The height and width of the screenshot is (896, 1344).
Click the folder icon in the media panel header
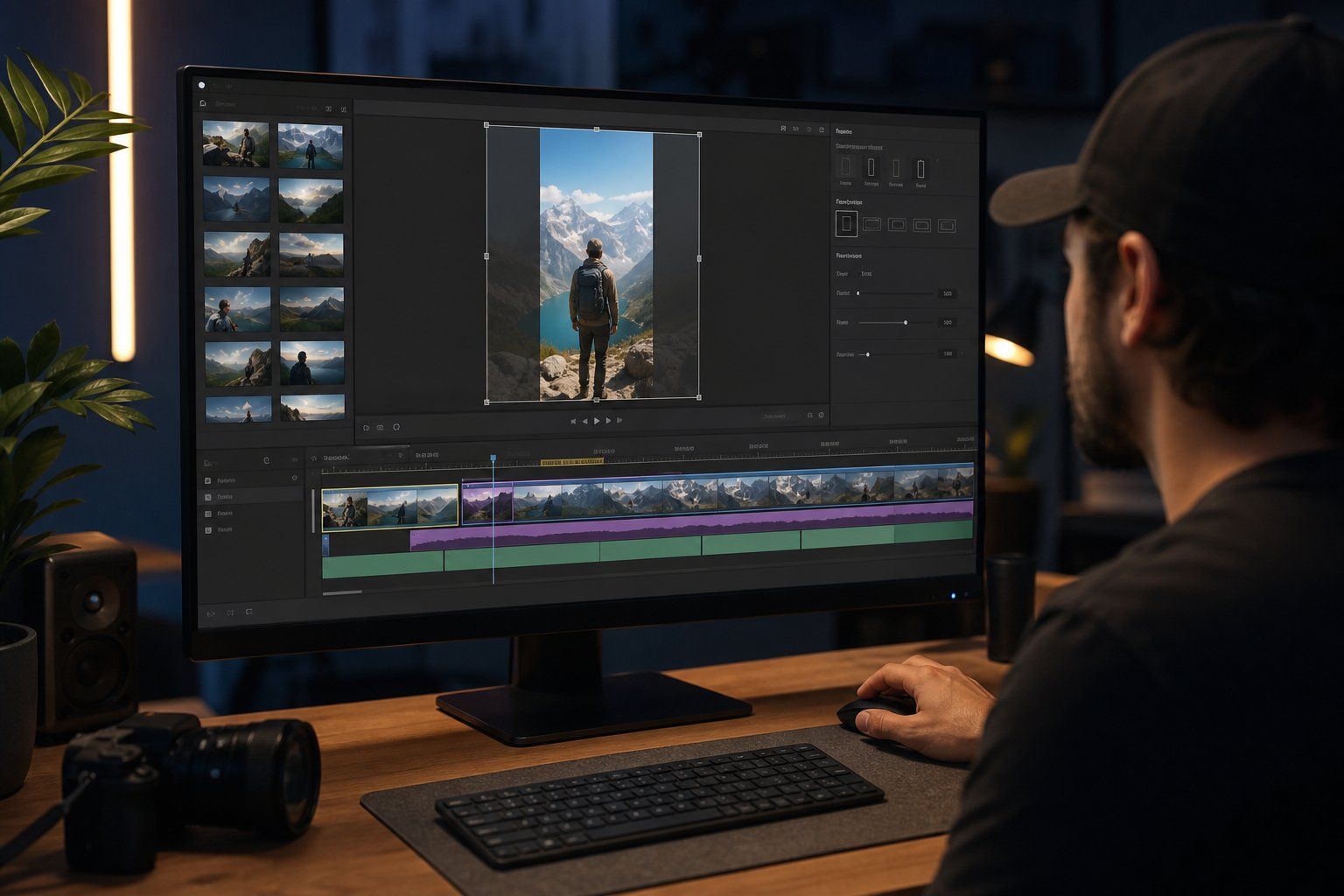(x=203, y=103)
